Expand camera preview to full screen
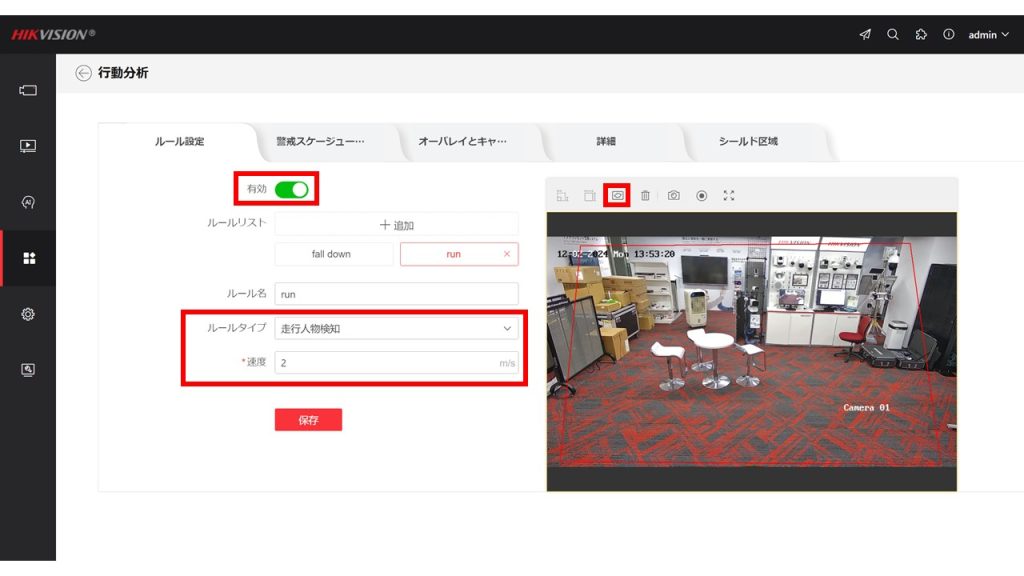 (729, 196)
